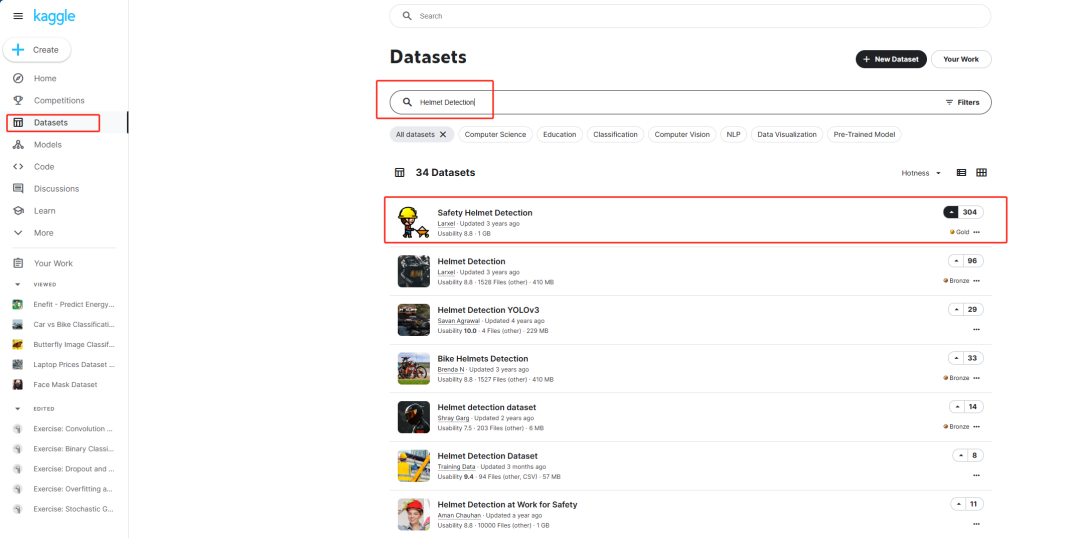Upvote the Helmet Detection YOLOv3 dataset

coord(957,309)
